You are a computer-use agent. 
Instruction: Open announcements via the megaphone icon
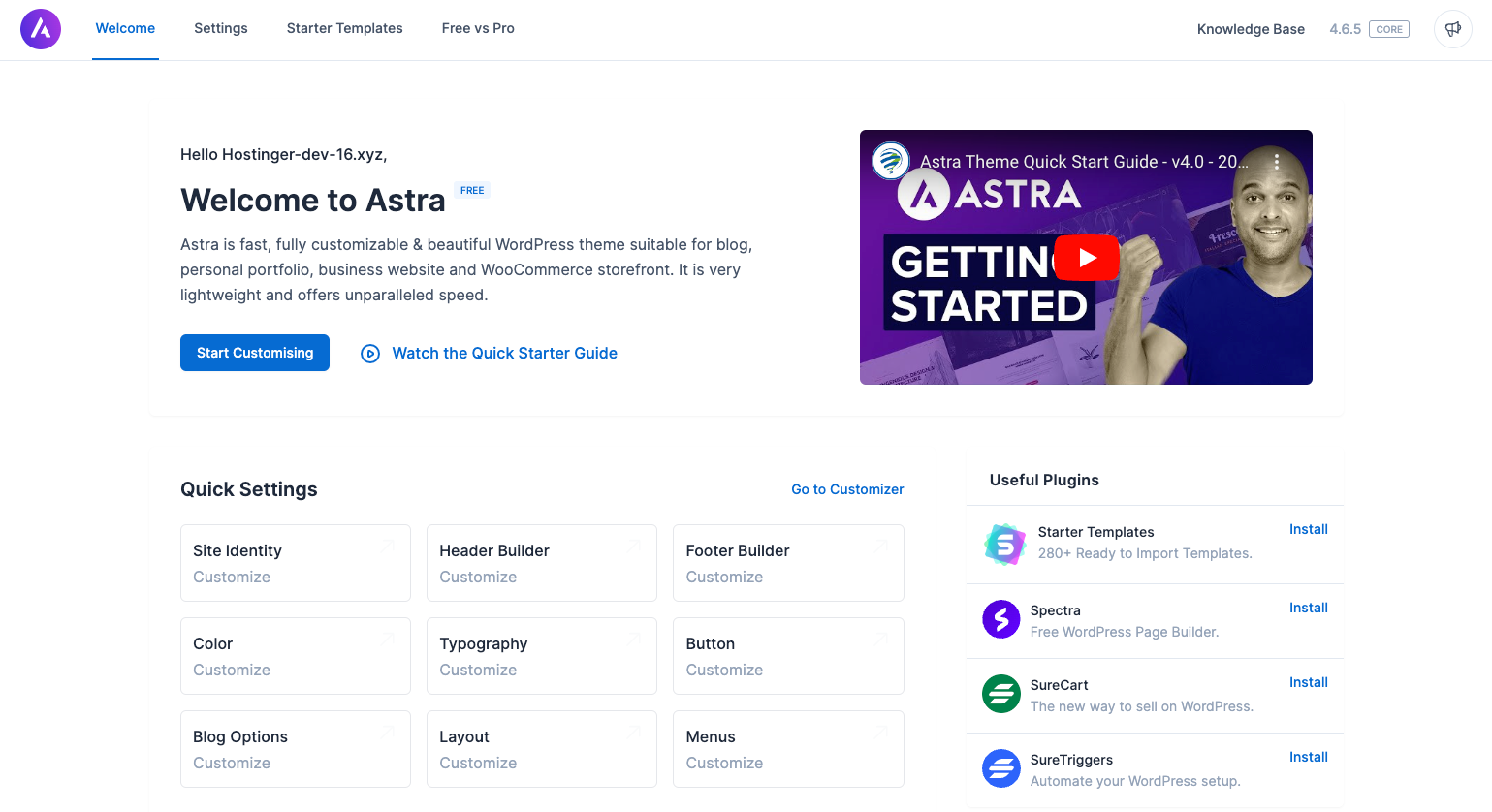[1452, 29]
